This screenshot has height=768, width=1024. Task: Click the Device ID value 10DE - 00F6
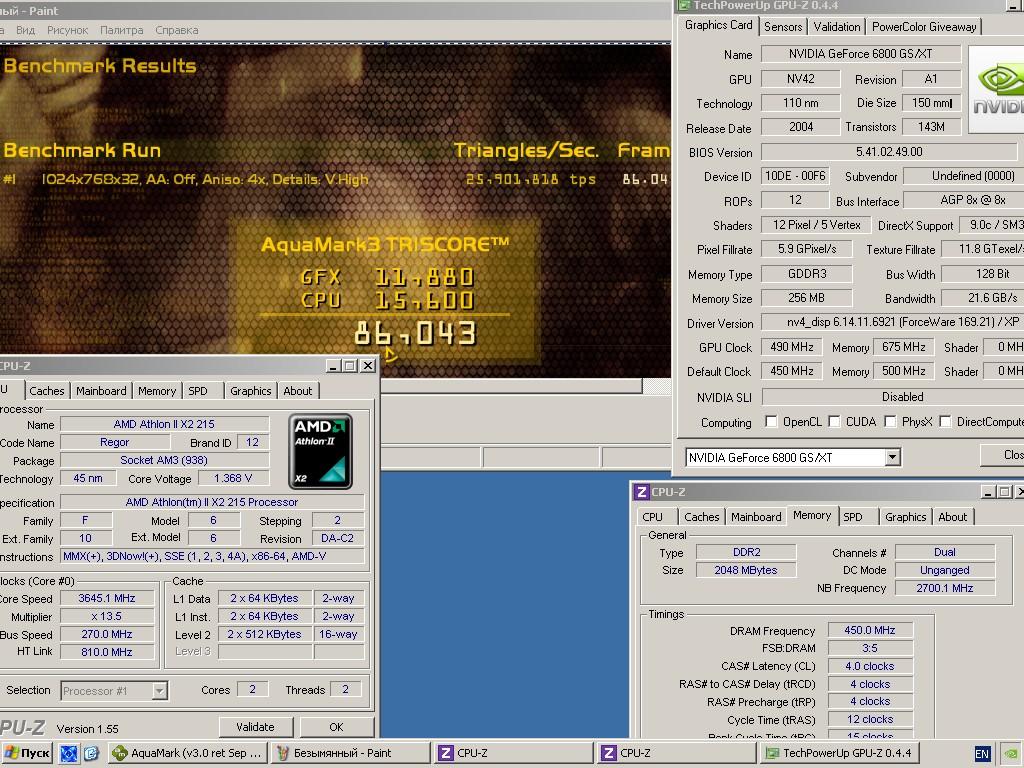(x=795, y=176)
